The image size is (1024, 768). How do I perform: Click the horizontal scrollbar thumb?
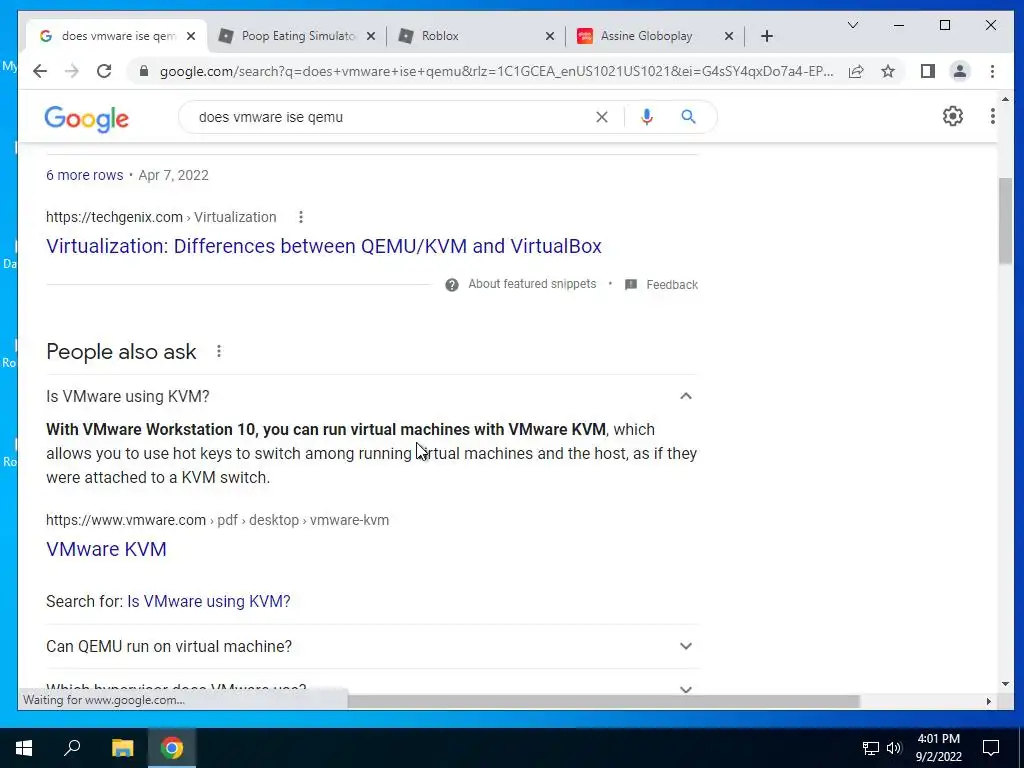point(603,701)
